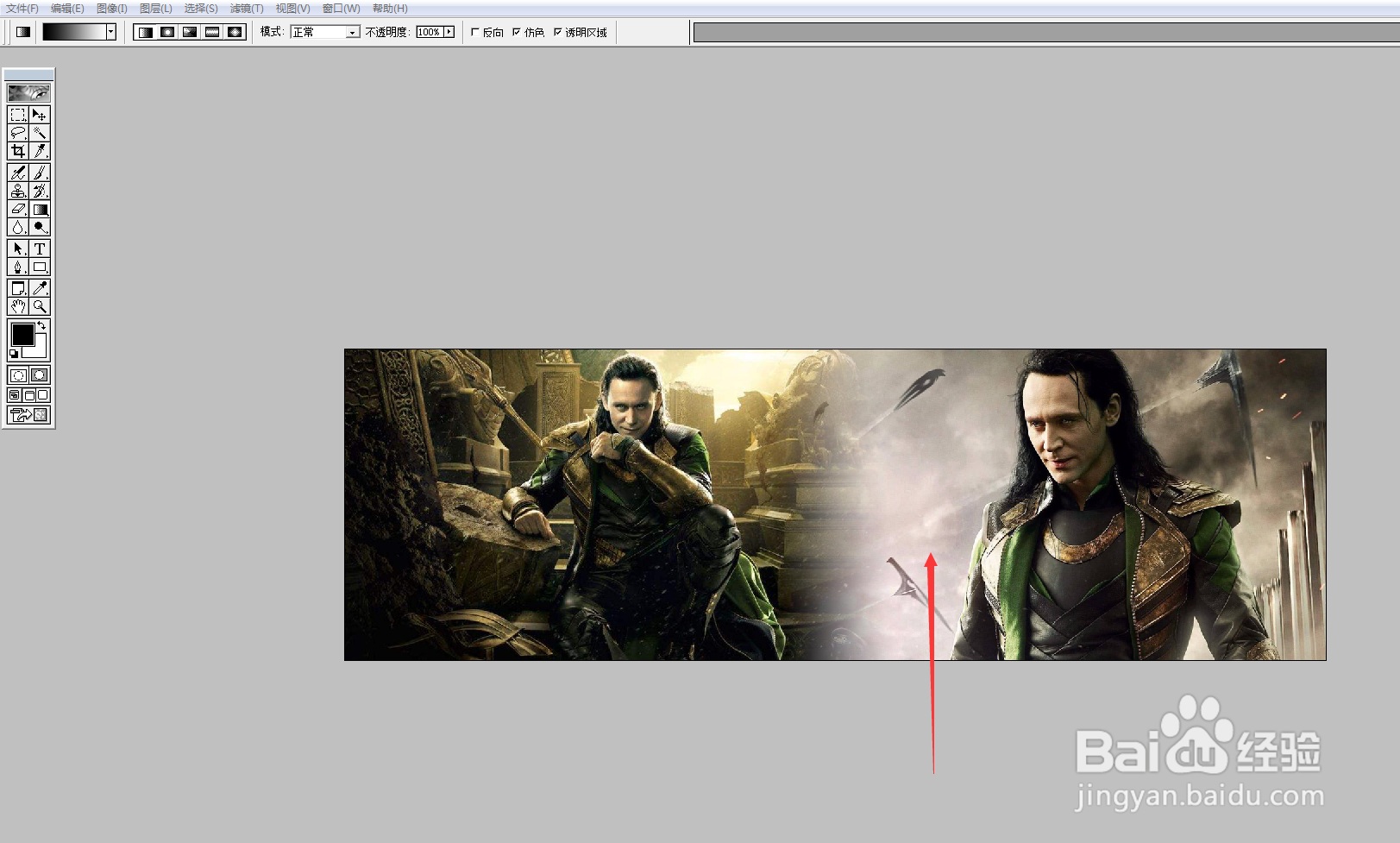The height and width of the screenshot is (843, 1400).
Task: Open the 窗口(W) menu
Action: pyautogui.click(x=341, y=9)
